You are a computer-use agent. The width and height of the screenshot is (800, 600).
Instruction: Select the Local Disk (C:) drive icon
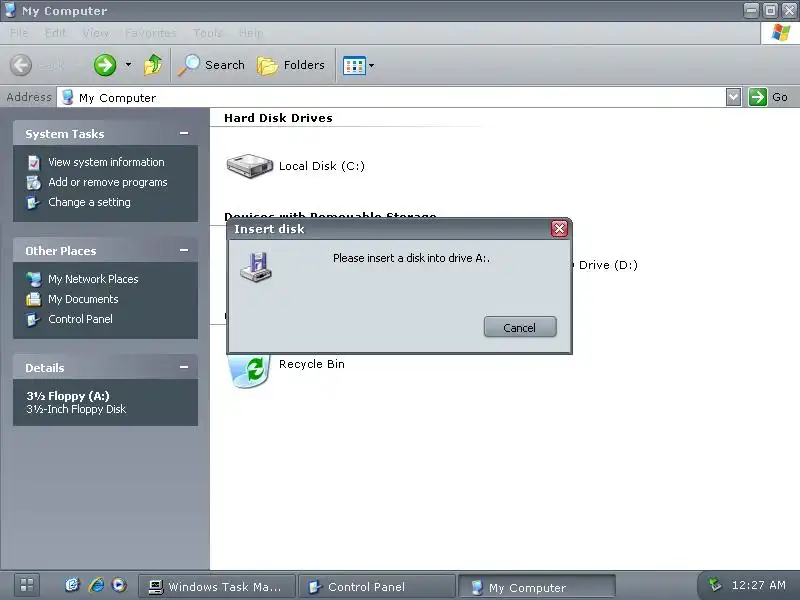pyautogui.click(x=249, y=166)
